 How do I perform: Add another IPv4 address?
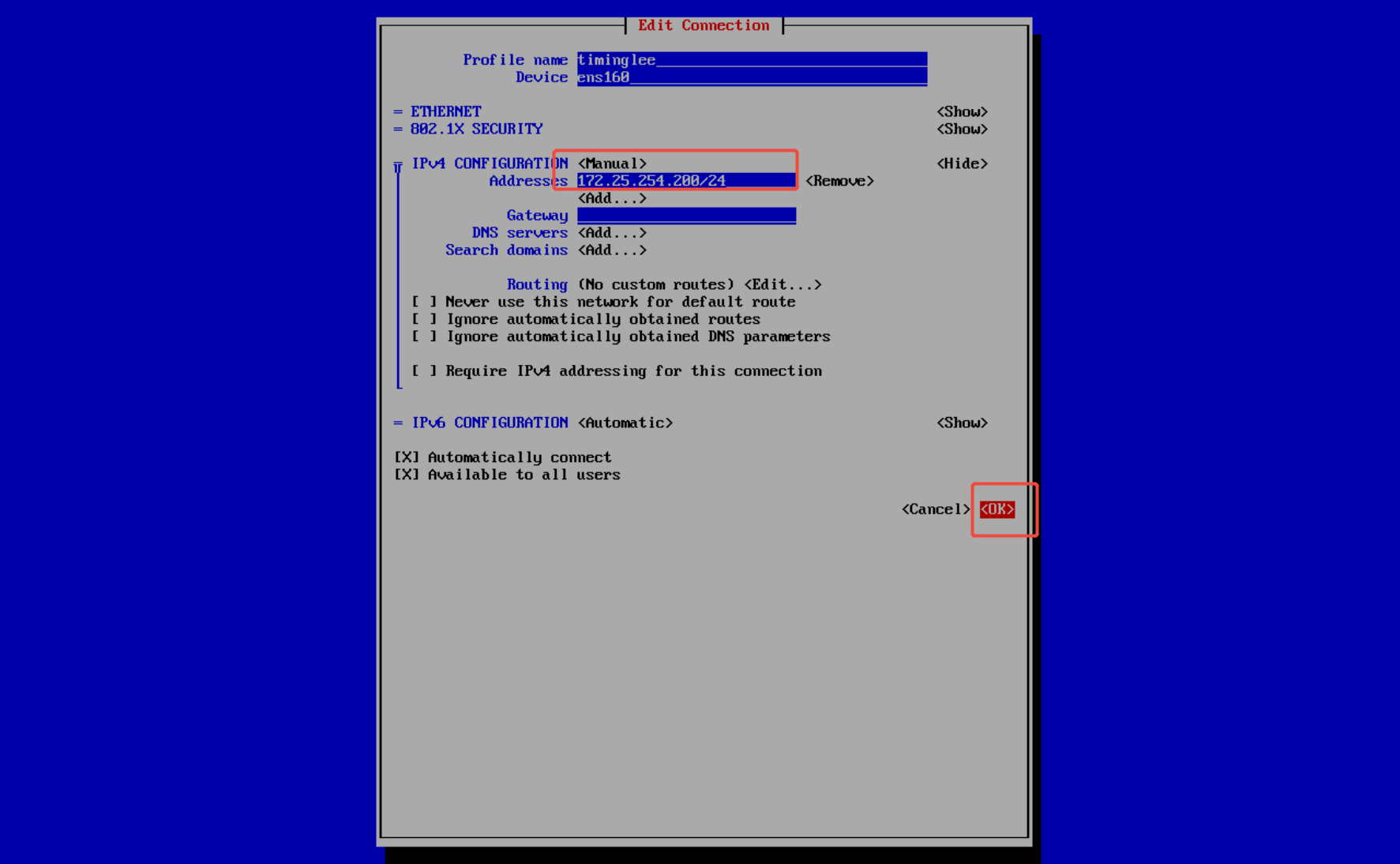click(x=612, y=198)
